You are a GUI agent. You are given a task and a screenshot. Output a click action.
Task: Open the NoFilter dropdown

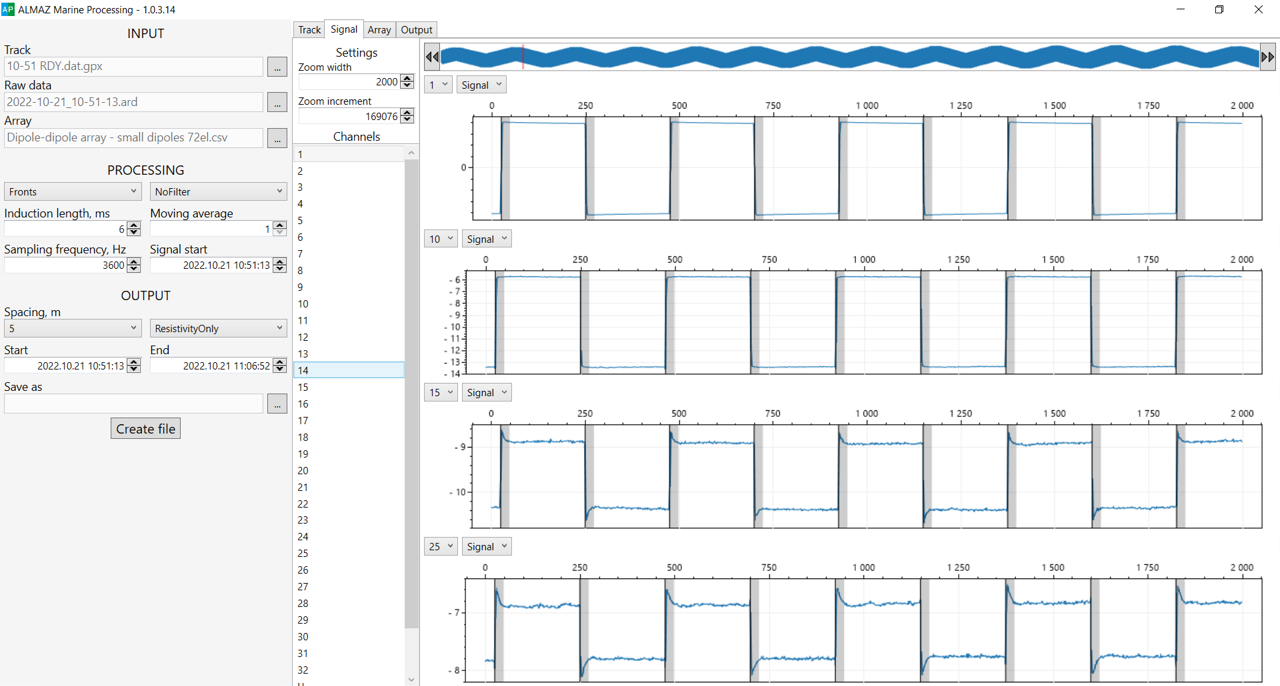click(218, 192)
